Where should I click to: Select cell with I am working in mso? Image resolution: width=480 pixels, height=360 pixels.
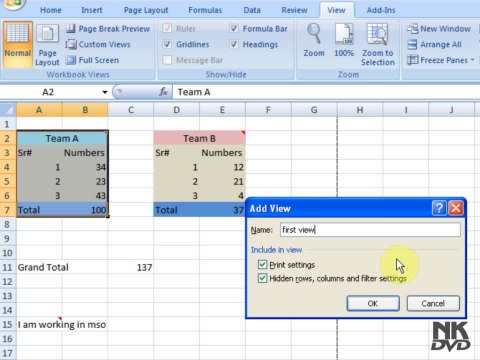(39, 325)
